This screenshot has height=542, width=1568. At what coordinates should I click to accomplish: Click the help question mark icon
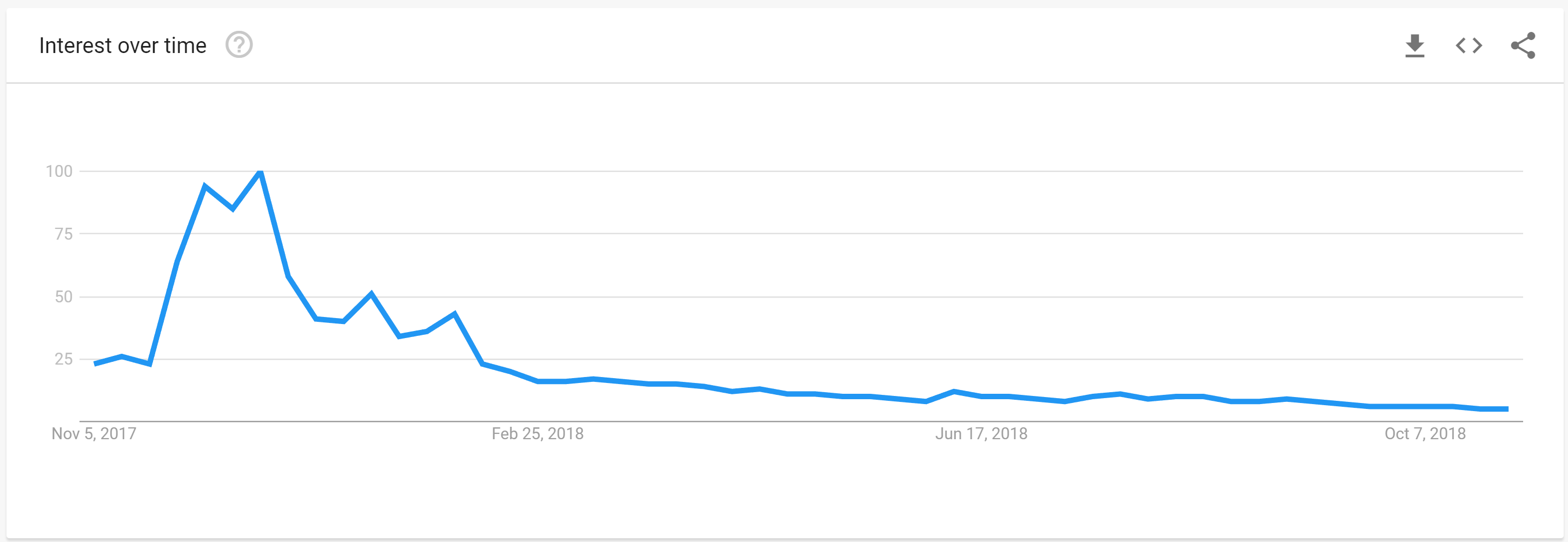(238, 45)
